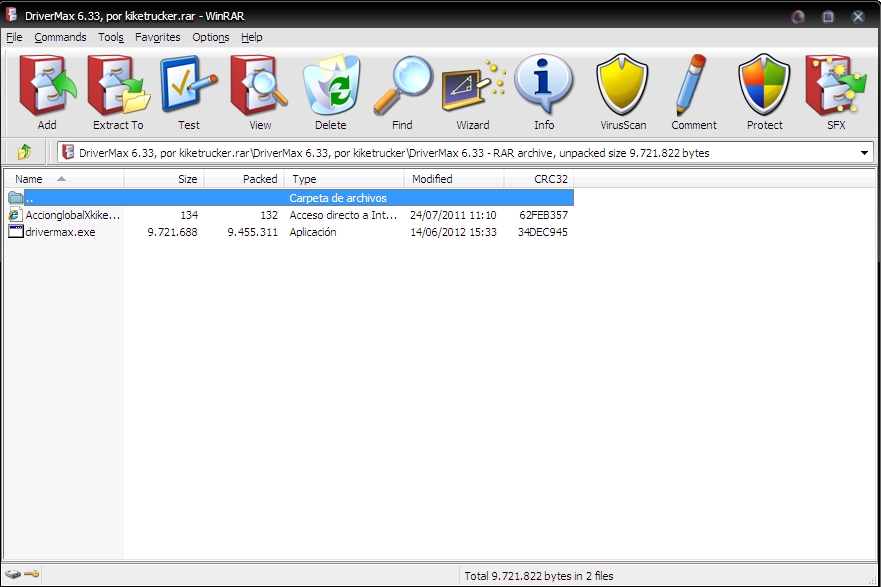The width and height of the screenshot is (881, 587).
Task: Select the AccionglobalXkike... file name
Action: (72, 215)
